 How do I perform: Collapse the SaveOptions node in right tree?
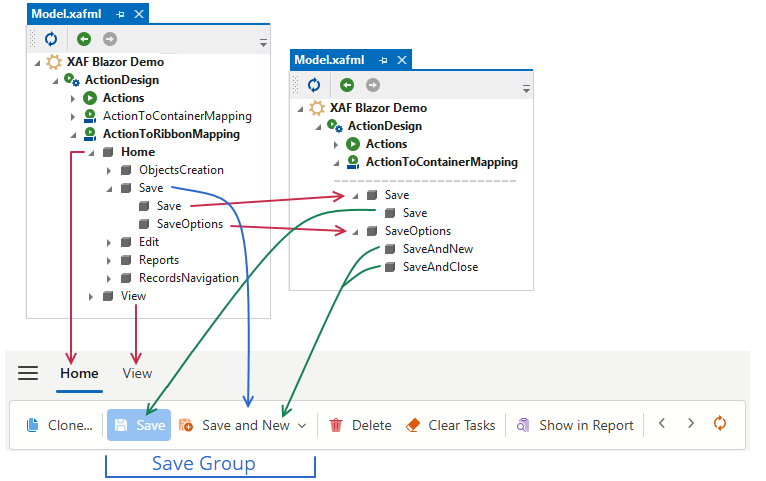point(355,231)
